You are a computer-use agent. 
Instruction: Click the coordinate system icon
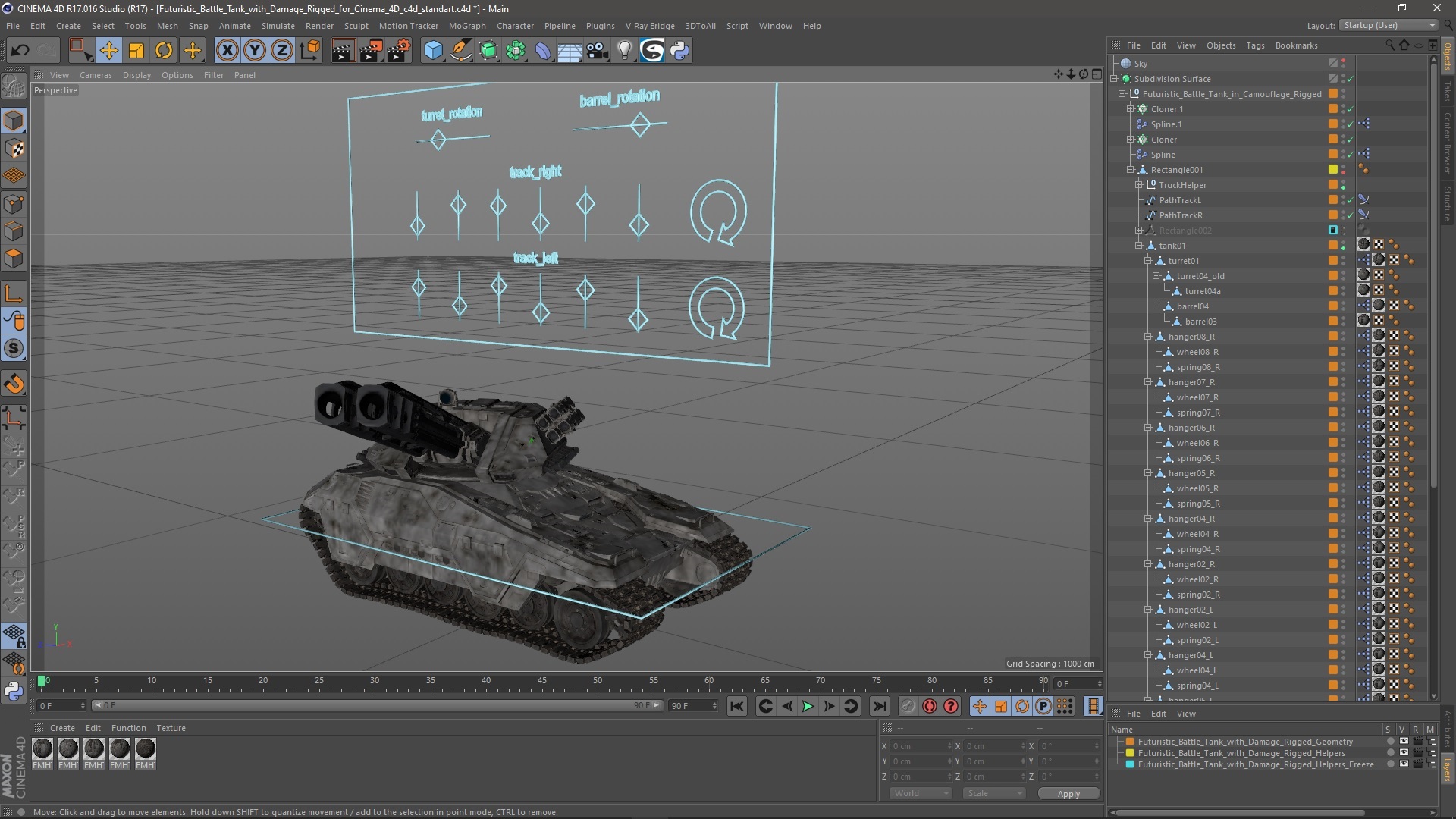click(x=310, y=51)
